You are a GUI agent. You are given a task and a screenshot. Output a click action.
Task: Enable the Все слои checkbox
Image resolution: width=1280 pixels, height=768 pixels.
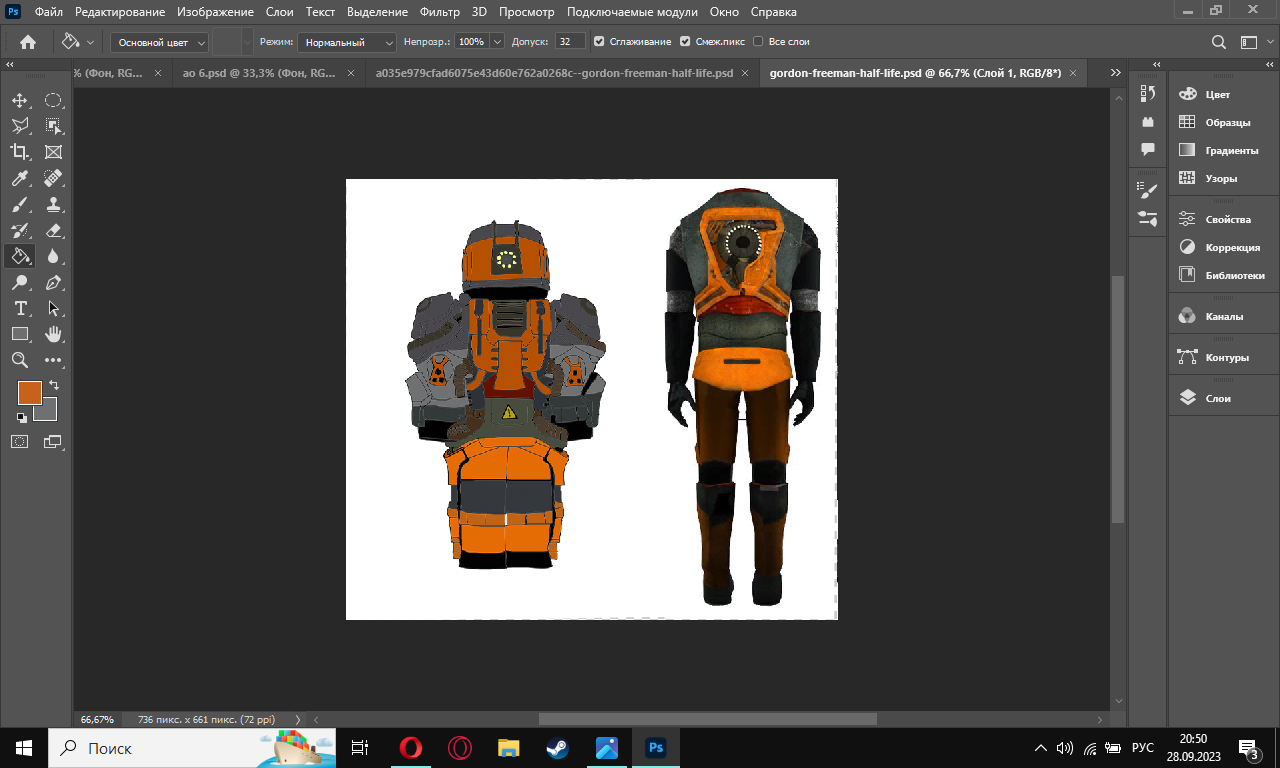coord(758,42)
